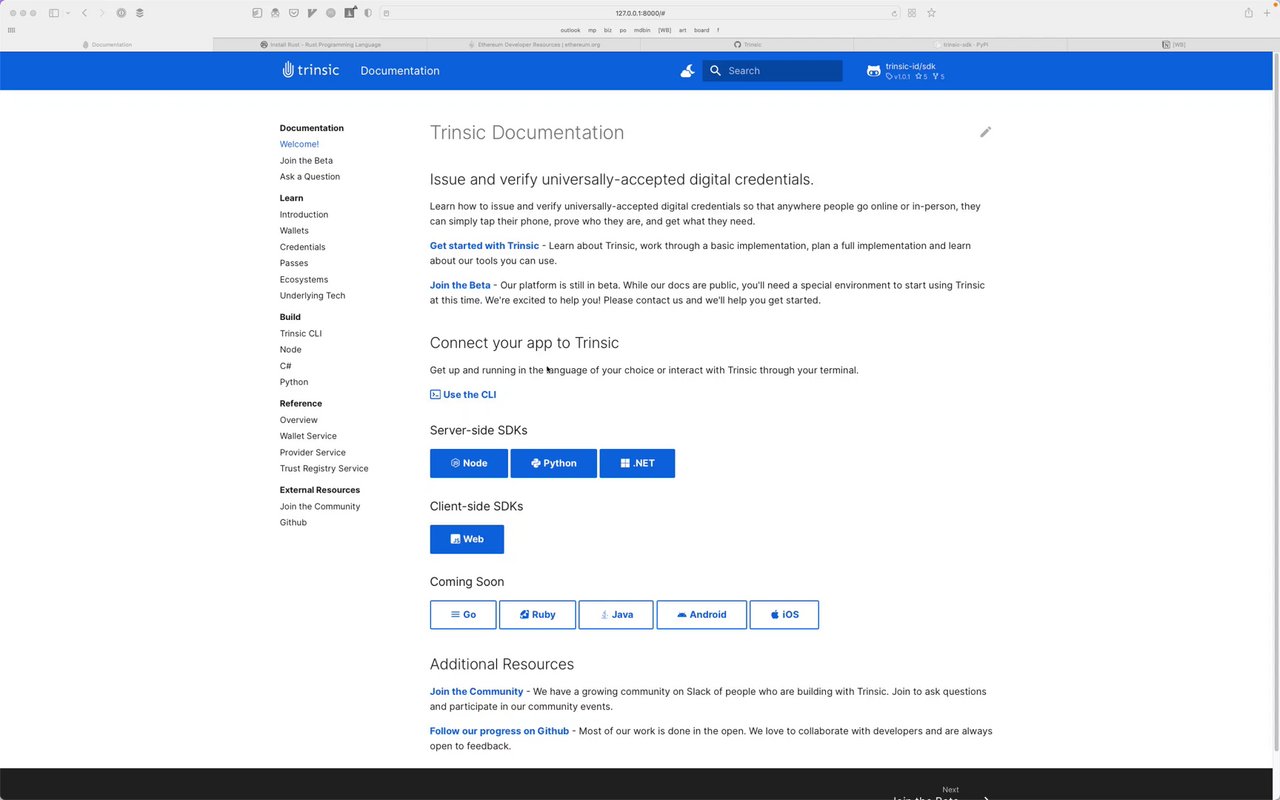Open Overview under Reference in sidebar
Viewport: 1280px width, 800px height.
(299, 420)
